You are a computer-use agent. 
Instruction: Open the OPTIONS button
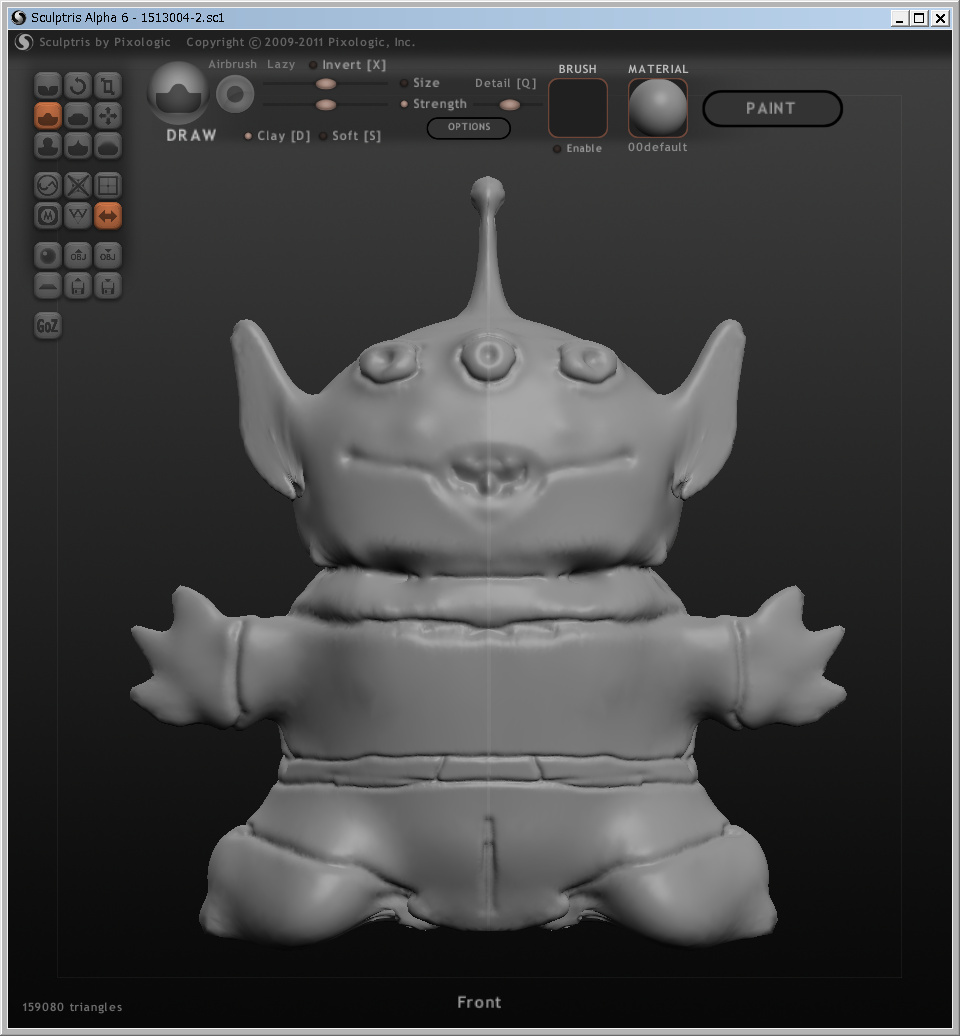point(468,128)
